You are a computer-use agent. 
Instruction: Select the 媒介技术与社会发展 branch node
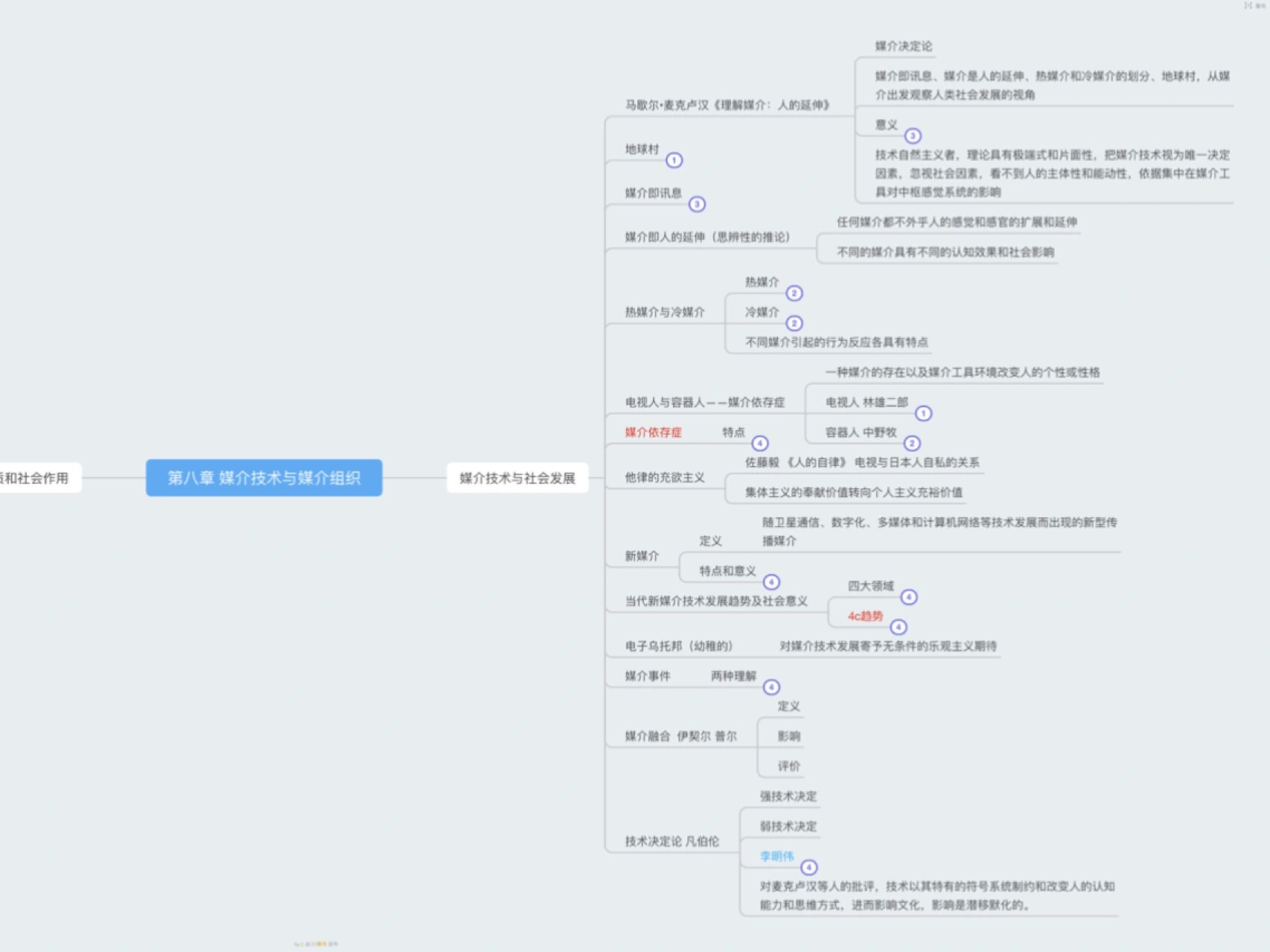pos(517,478)
